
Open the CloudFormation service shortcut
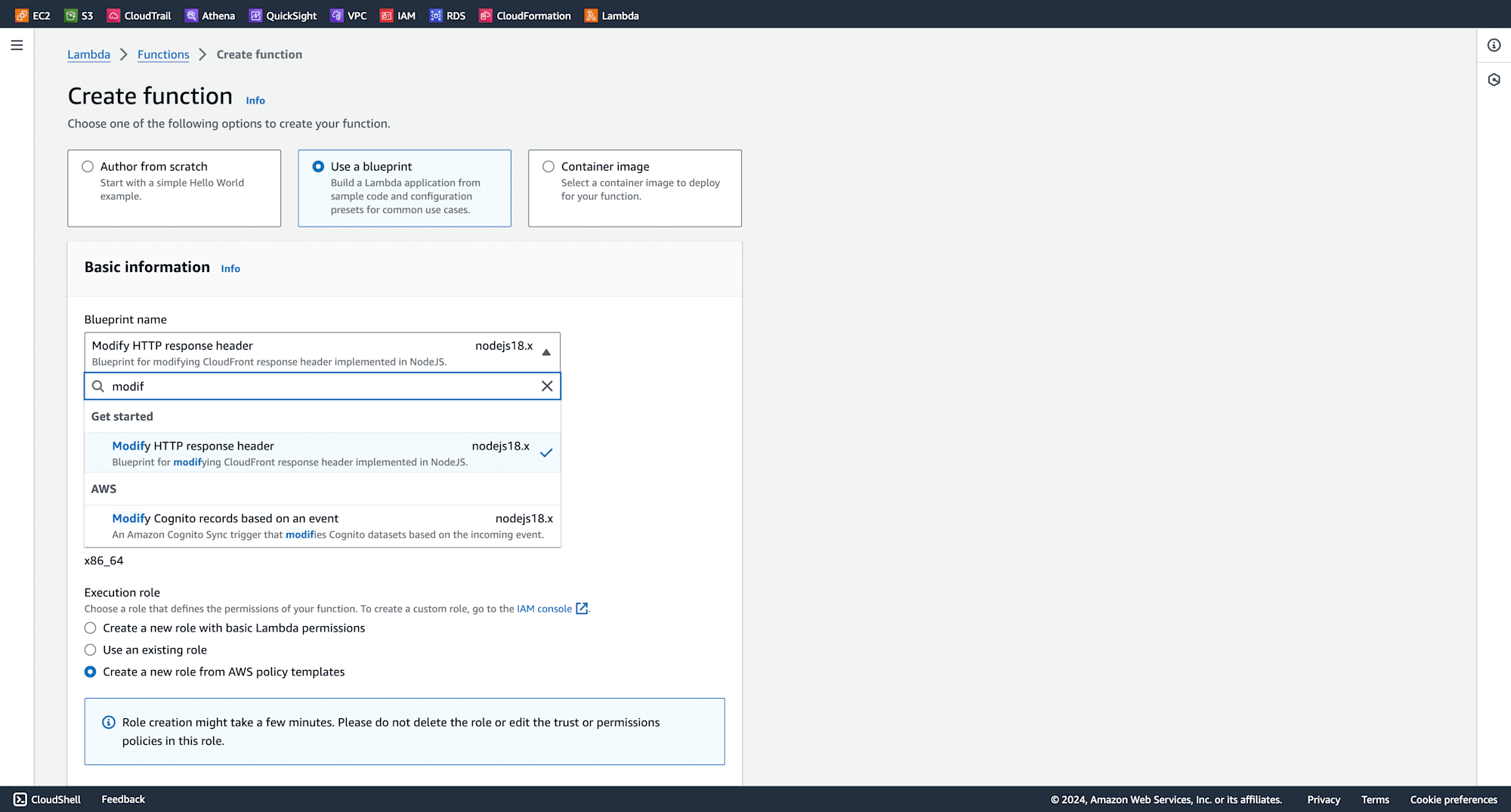point(525,15)
